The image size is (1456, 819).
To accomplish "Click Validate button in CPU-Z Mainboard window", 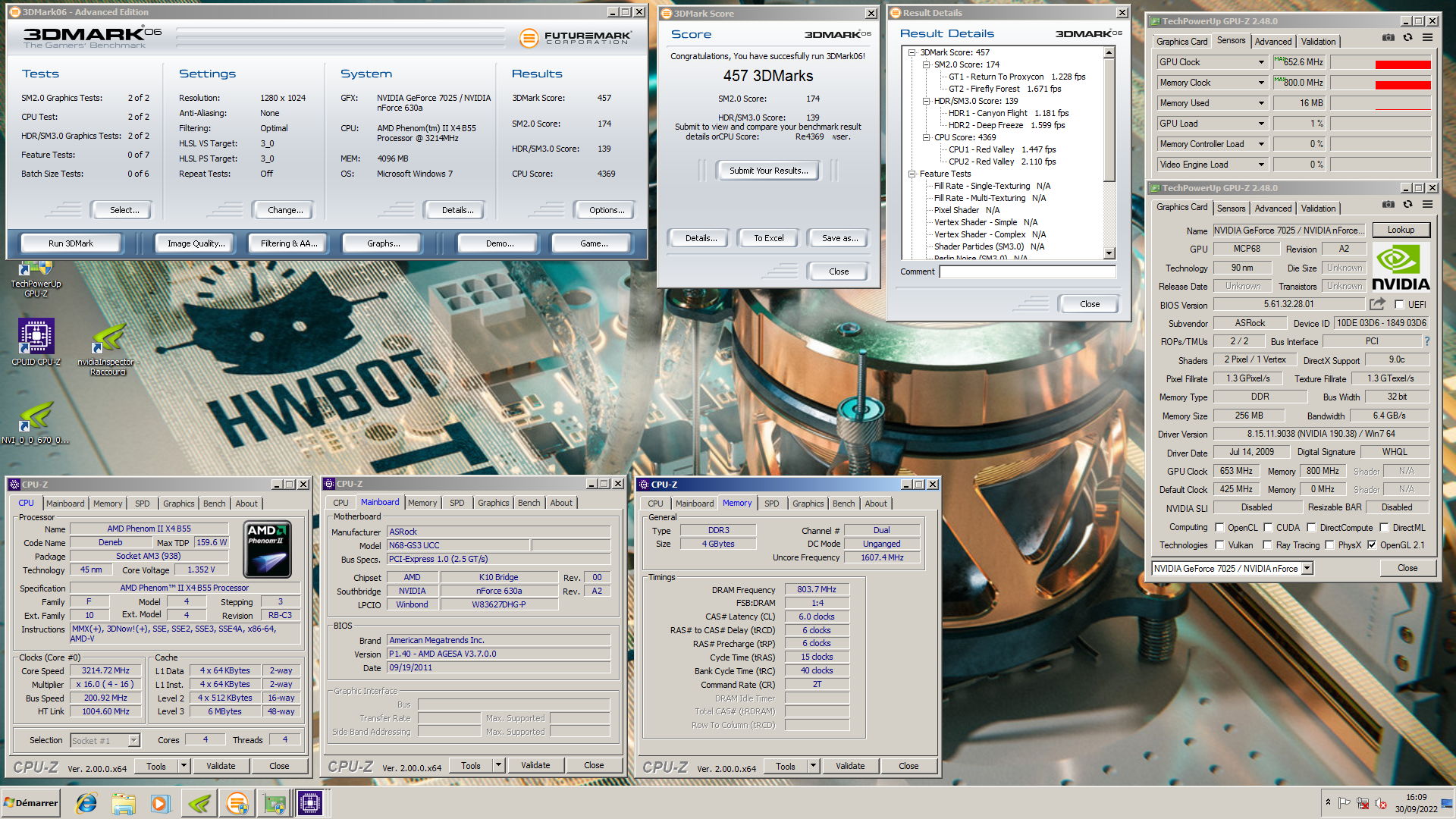I will click(x=535, y=765).
